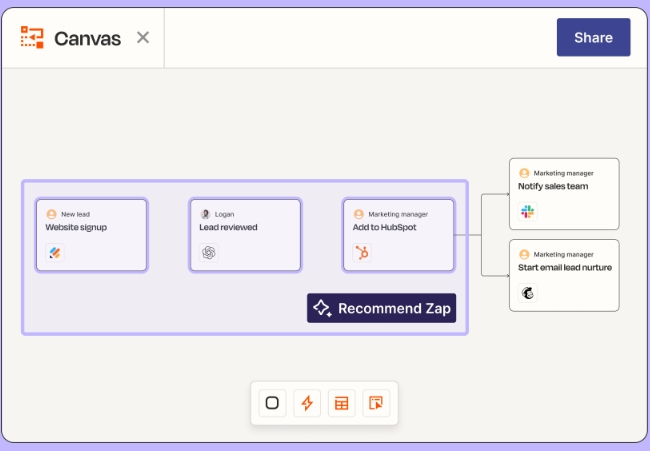
Task: Click the Recommend Zap button
Action: click(x=382, y=308)
